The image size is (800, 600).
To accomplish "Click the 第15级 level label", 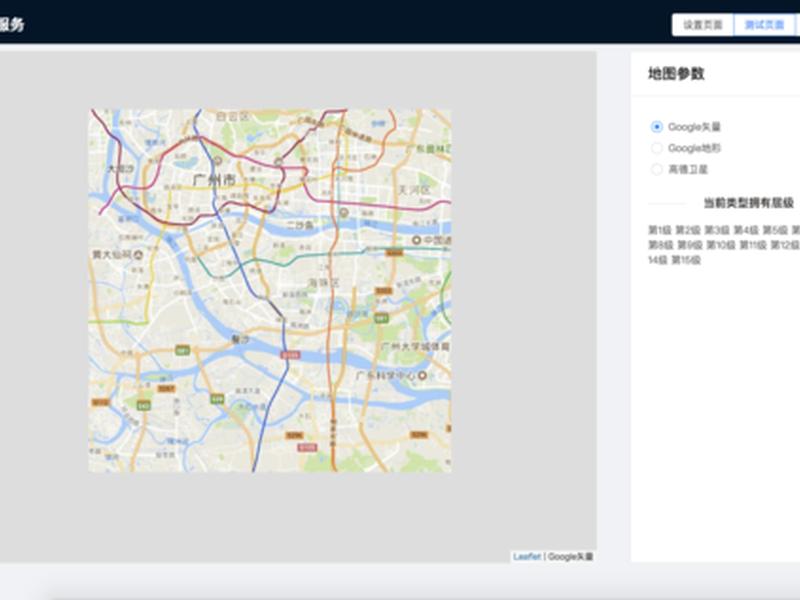I will click(686, 260).
